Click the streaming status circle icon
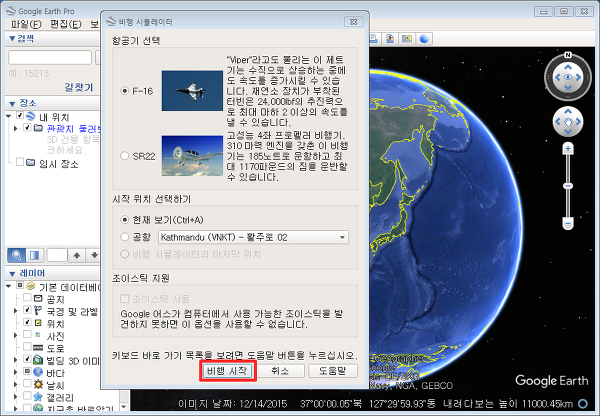 (583, 403)
